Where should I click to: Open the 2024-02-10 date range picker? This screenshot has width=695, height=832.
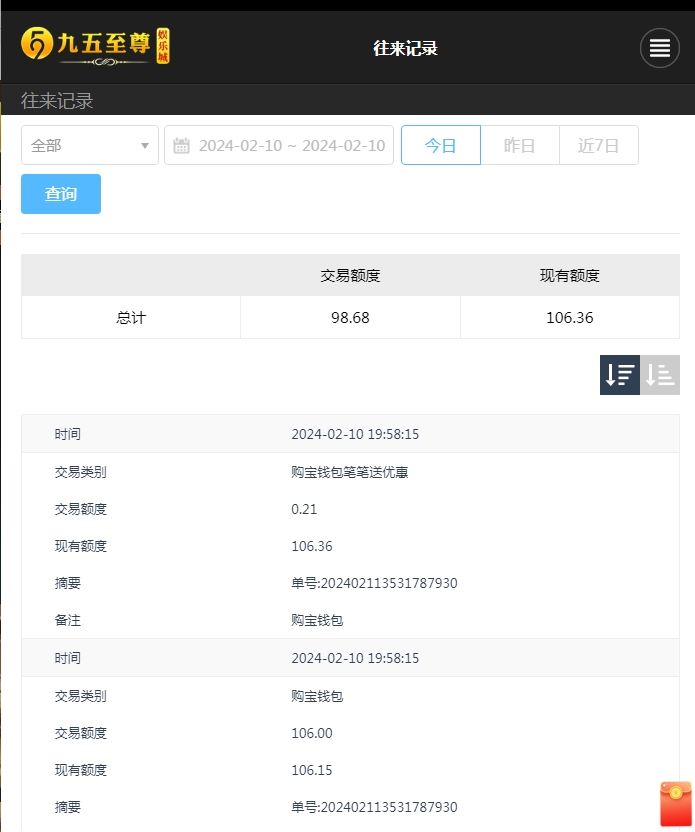[291, 146]
